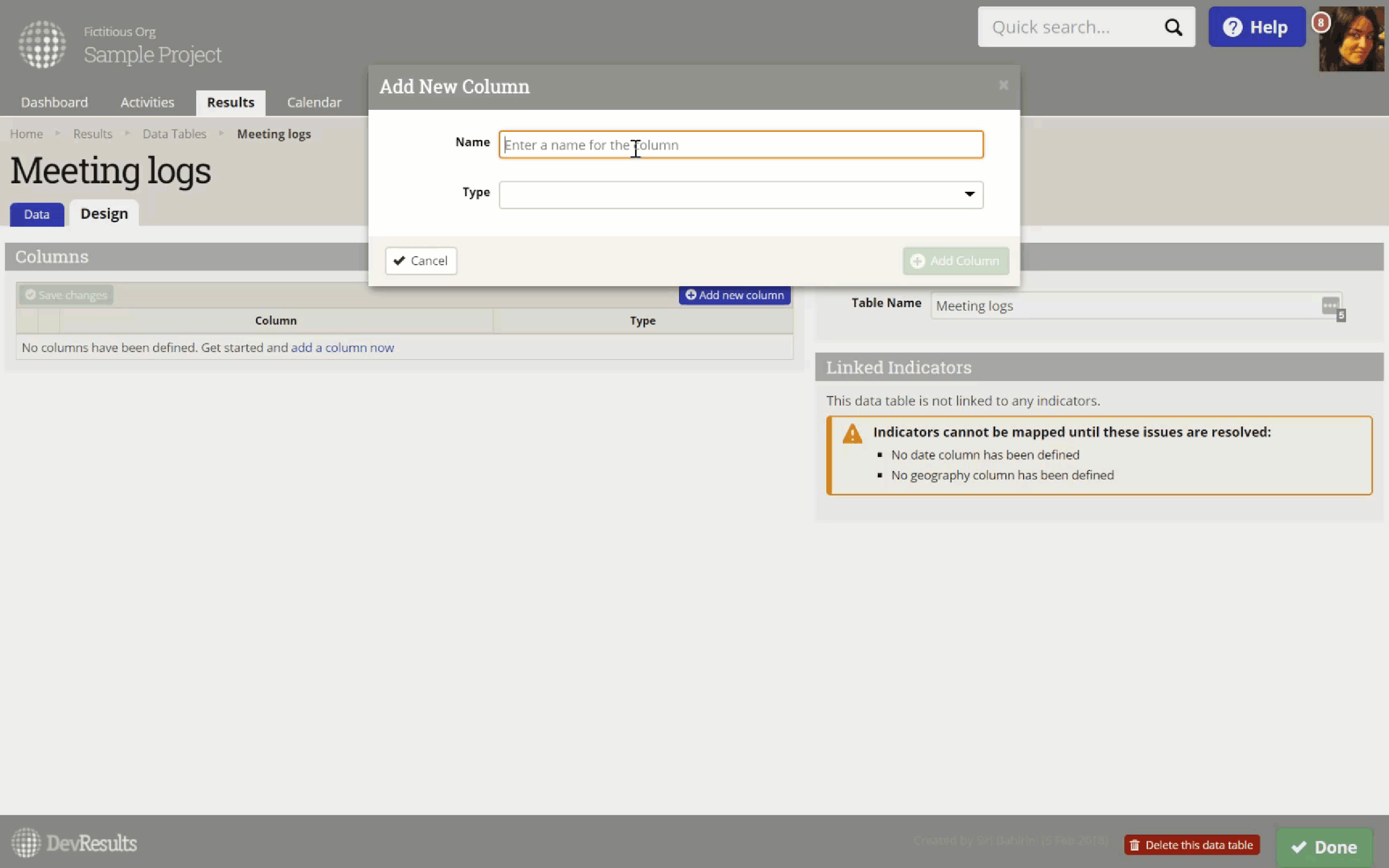Click the search magnifier icon

click(1173, 27)
